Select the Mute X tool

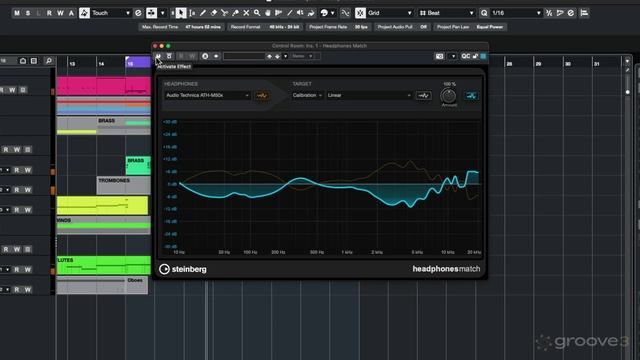[x=246, y=13]
